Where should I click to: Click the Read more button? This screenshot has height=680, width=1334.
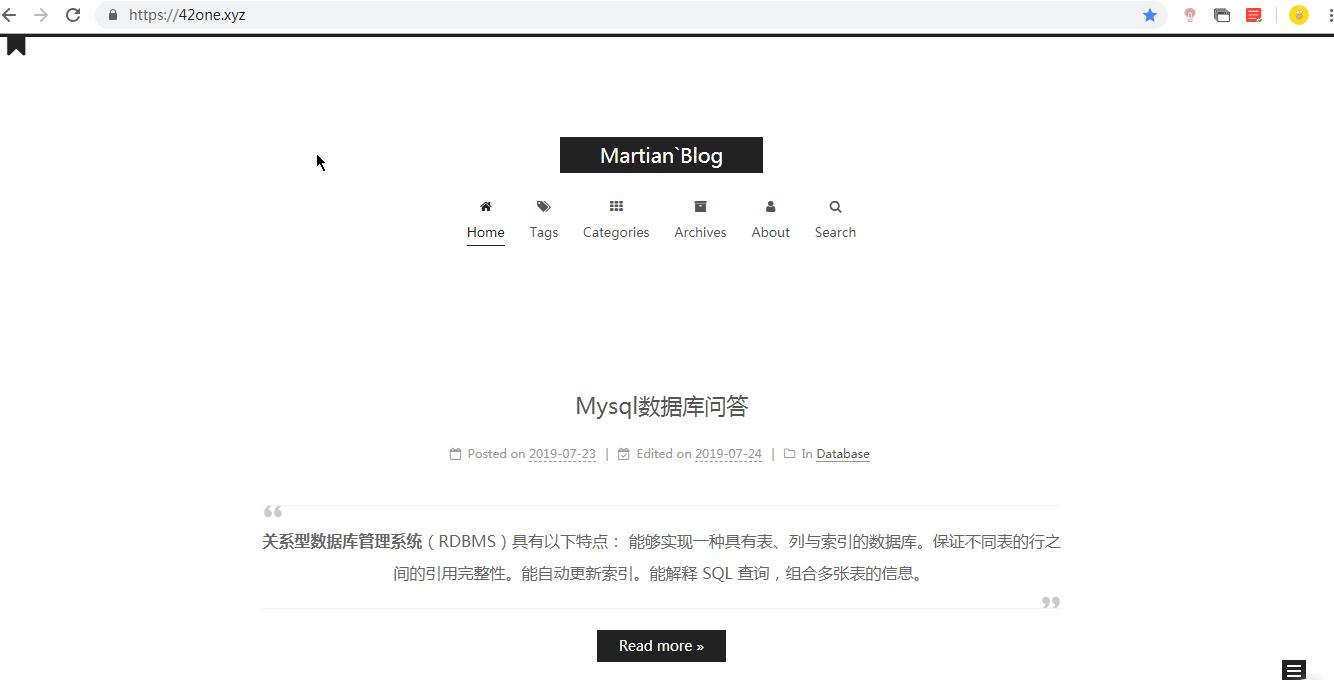coord(661,645)
